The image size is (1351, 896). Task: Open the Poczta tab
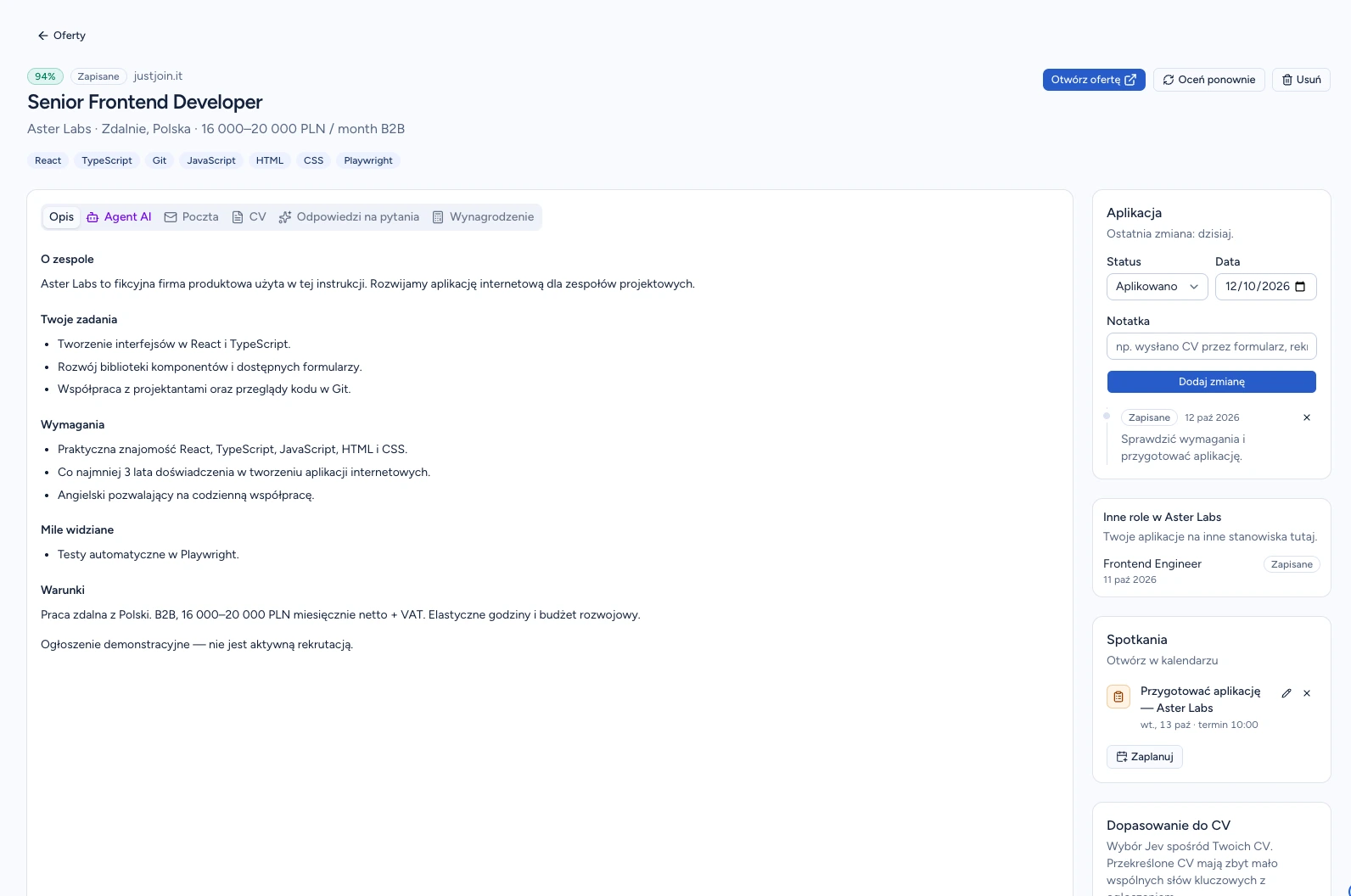pyautogui.click(x=191, y=217)
